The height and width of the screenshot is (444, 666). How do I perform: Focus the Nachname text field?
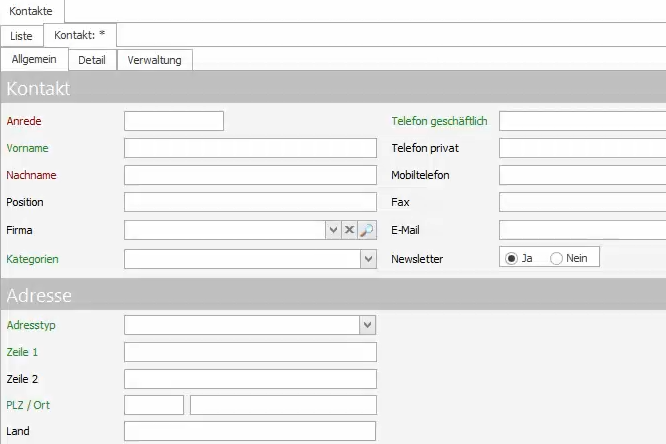tap(250, 175)
